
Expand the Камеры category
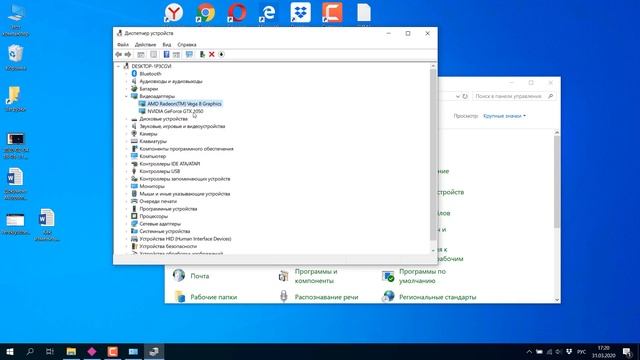126,134
